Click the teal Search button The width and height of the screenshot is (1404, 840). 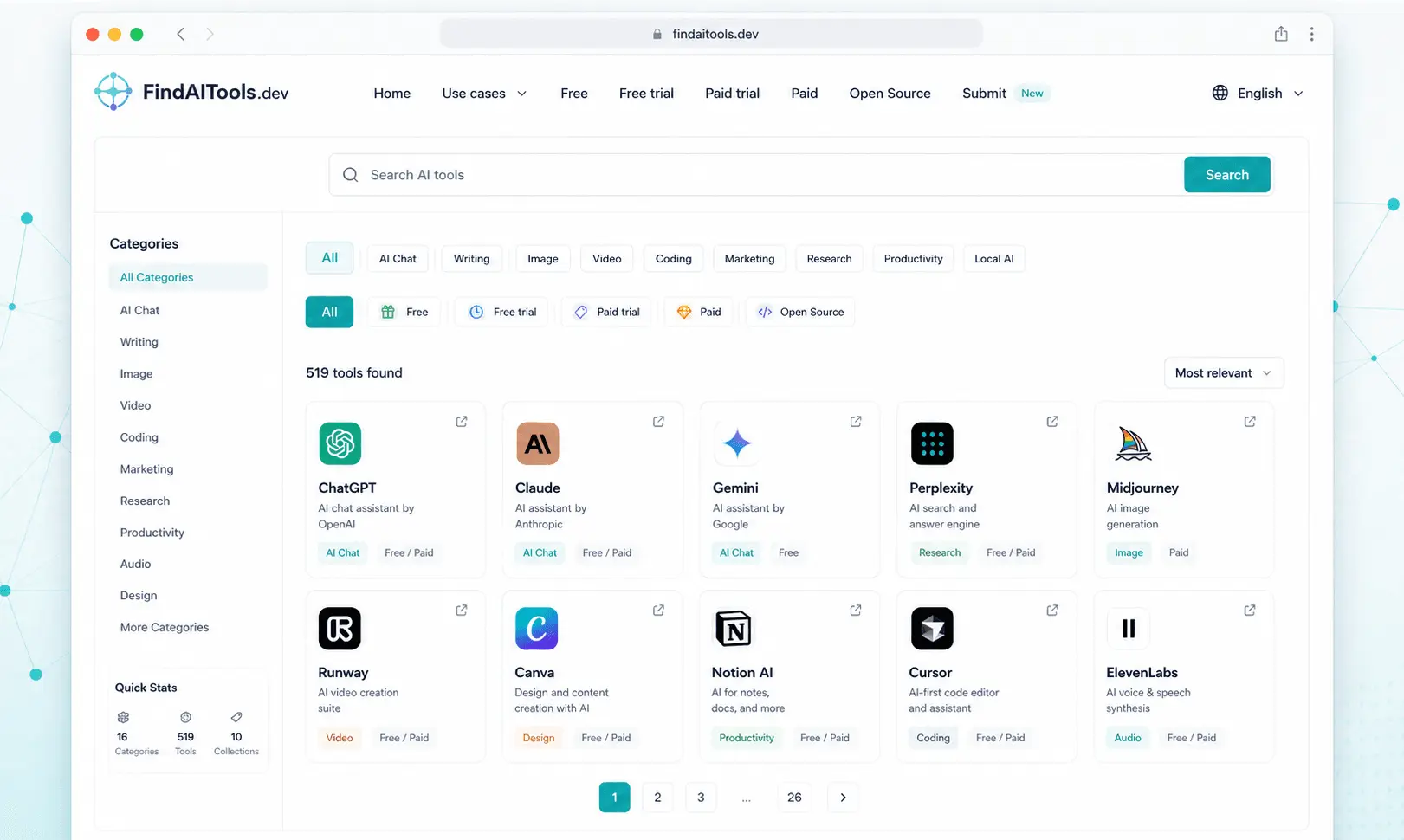pyautogui.click(x=1227, y=174)
